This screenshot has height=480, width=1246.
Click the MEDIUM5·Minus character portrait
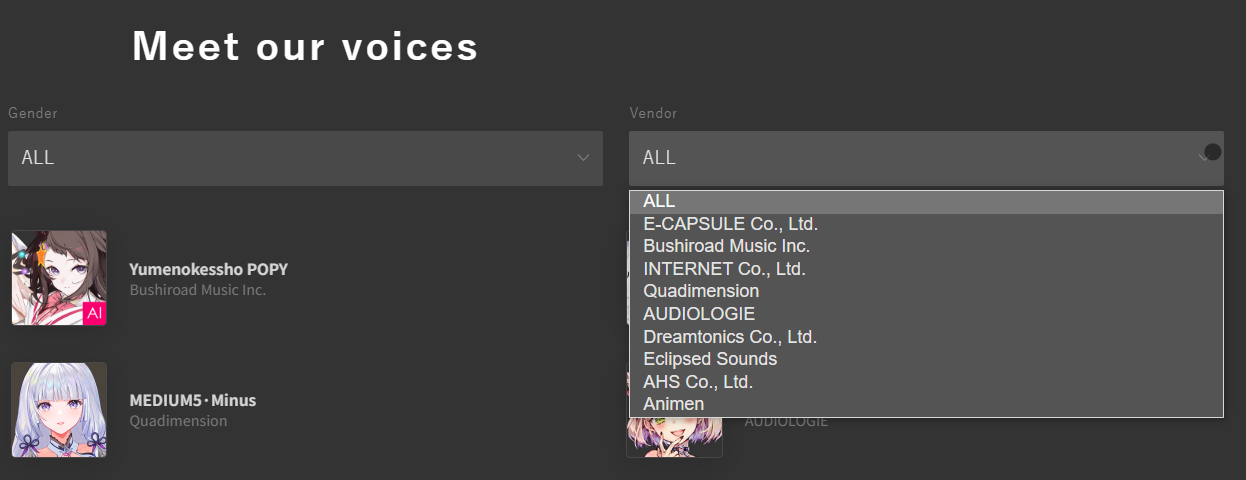coord(59,410)
